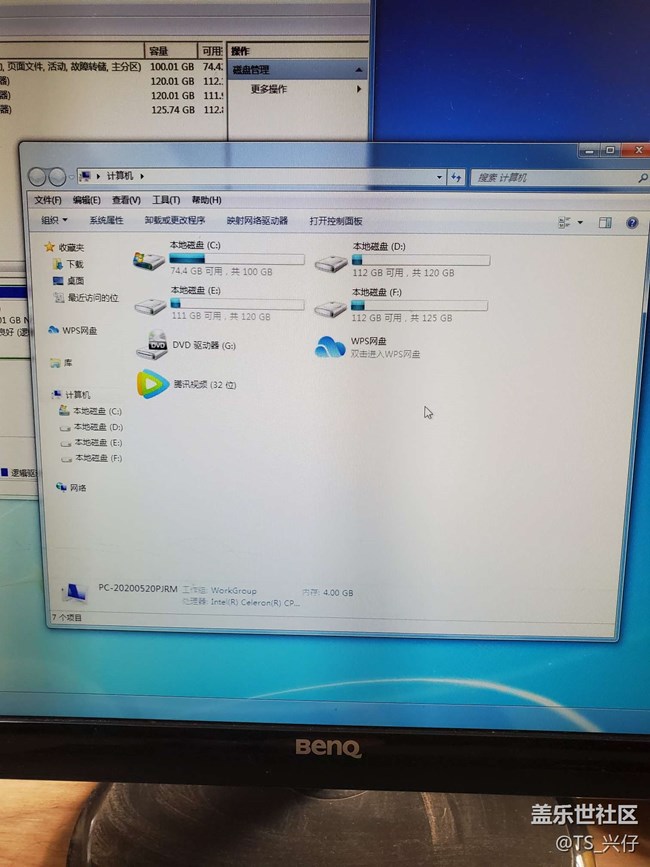Click 卸载或更改程序 button
650x867 pixels.
coord(175,221)
